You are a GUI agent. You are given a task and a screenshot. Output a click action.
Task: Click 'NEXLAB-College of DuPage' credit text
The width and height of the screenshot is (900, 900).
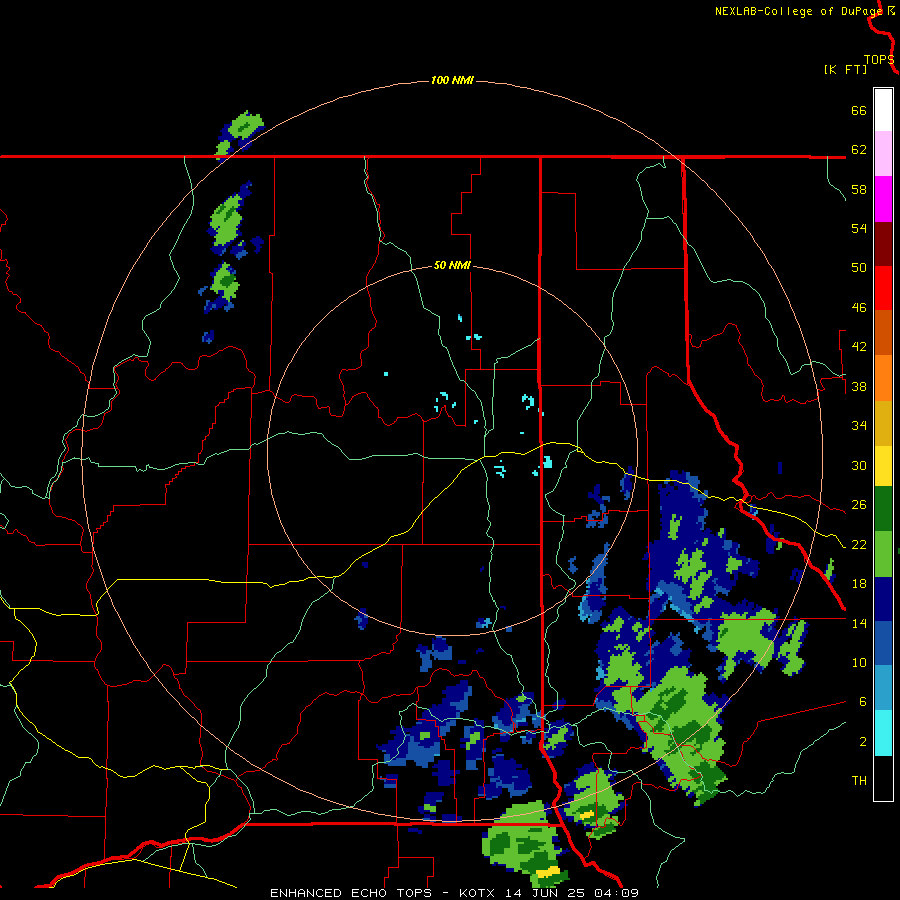pos(799,11)
